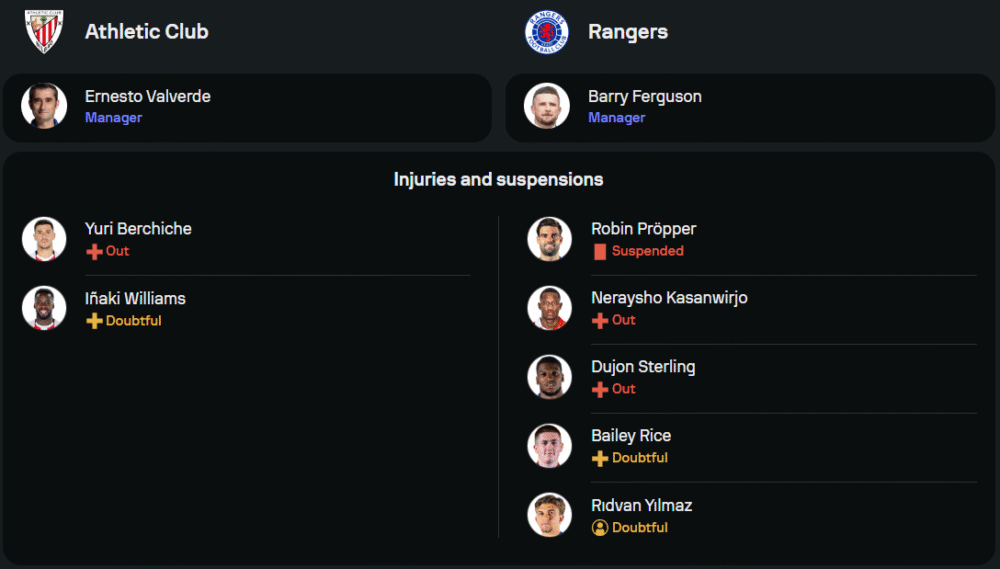The width and height of the screenshot is (1000, 569).
Task: Click Yuri Berchiche's red injury cross icon
Action: pyautogui.click(x=95, y=252)
